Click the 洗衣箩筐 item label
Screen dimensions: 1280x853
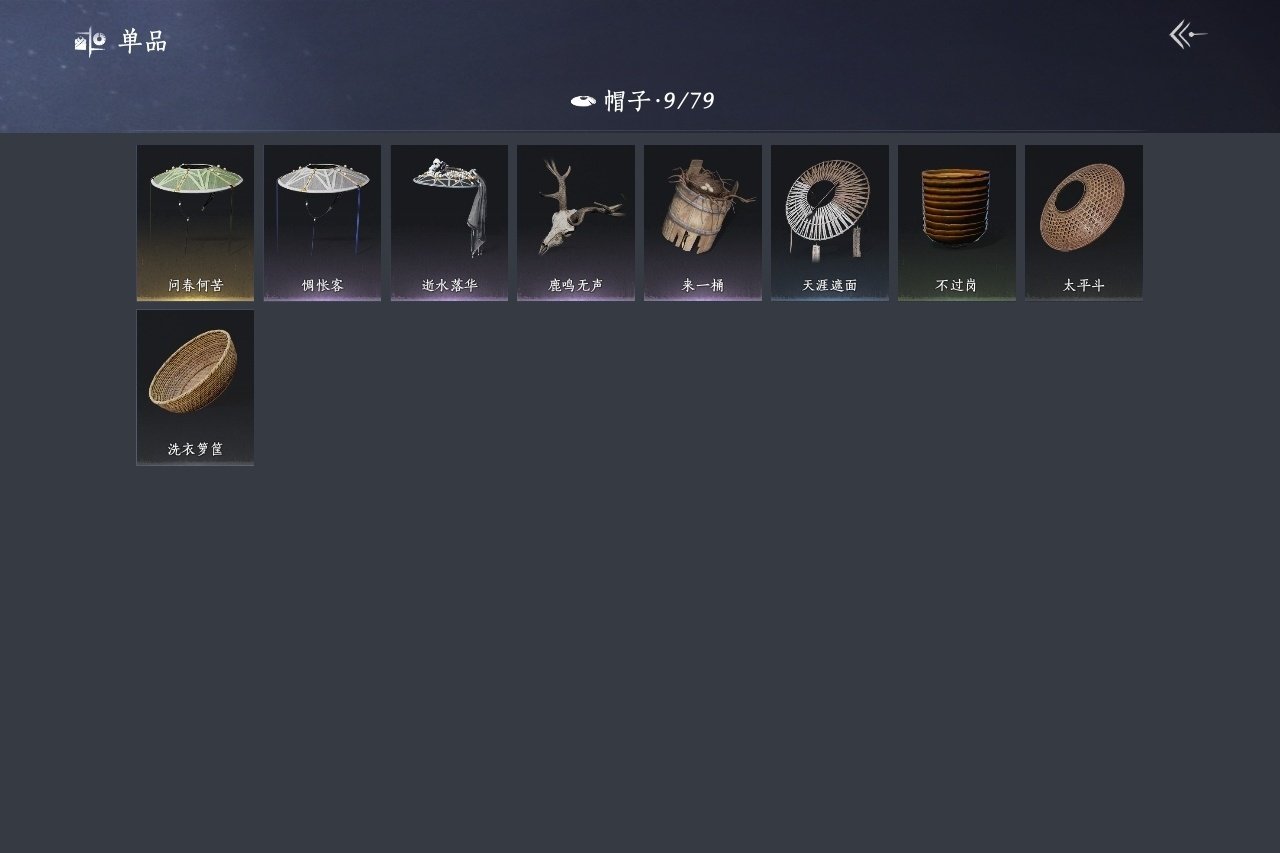tap(195, 449)
